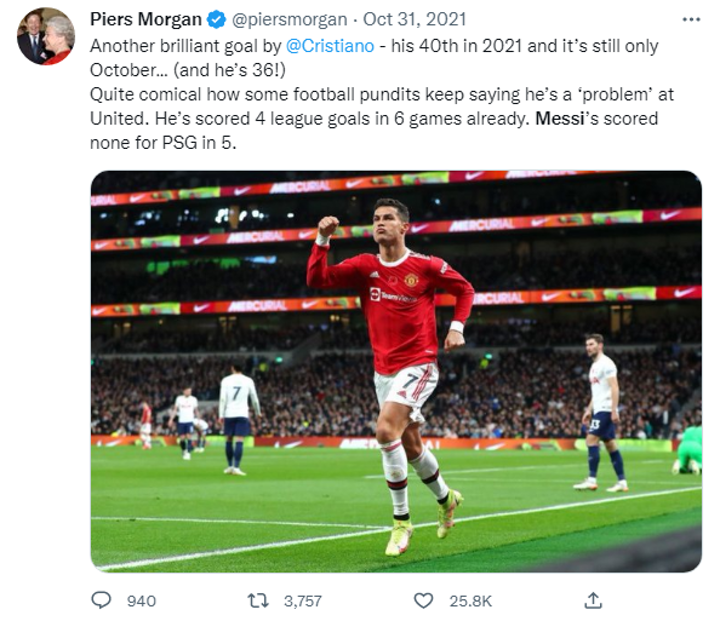Like the tweet with the heart icon
The width and height of the screenshot is (720, 621).
[423, 600]
